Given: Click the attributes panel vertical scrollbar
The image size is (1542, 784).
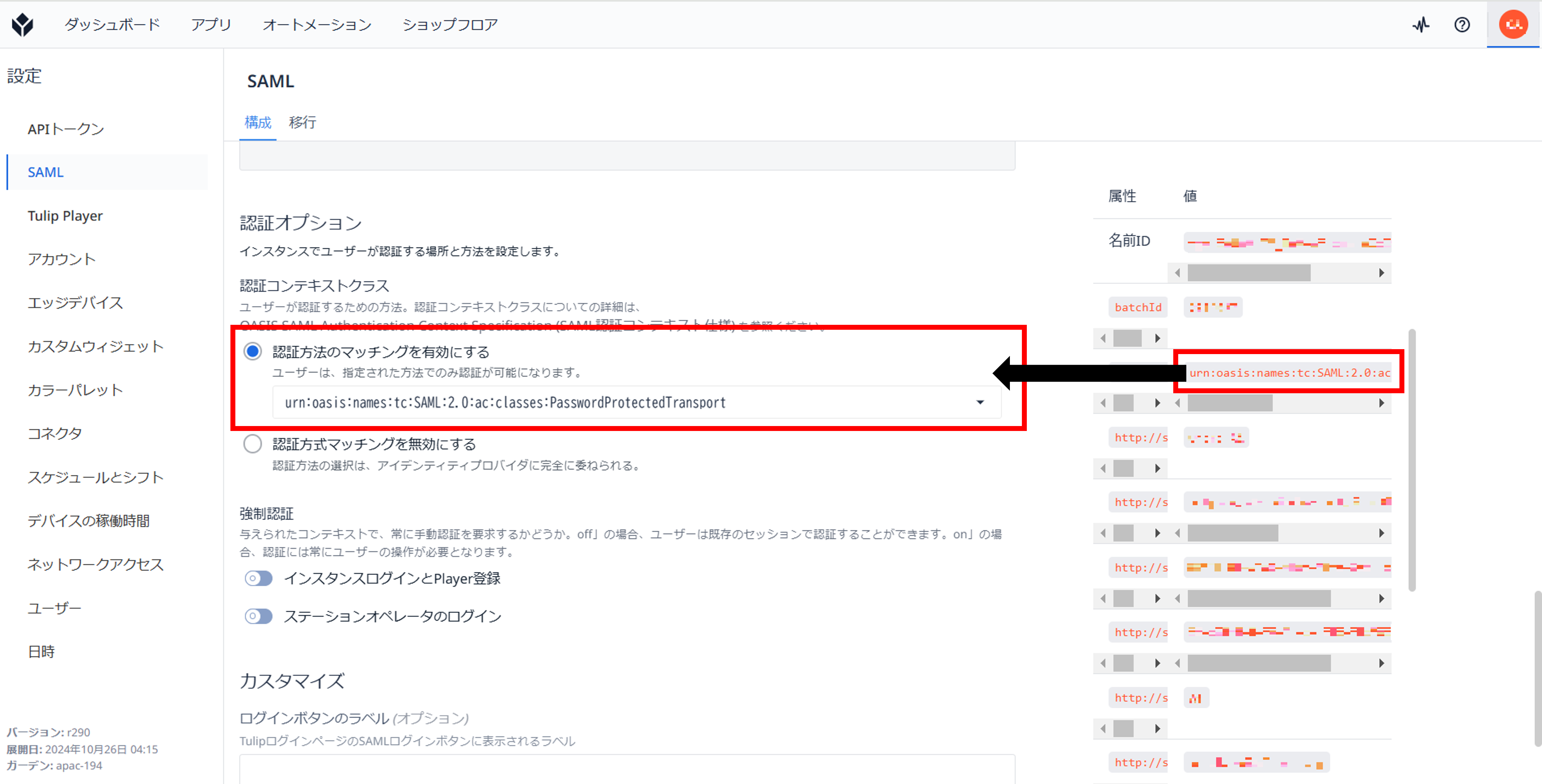Looking at the screenshot, I should 1412,460.
